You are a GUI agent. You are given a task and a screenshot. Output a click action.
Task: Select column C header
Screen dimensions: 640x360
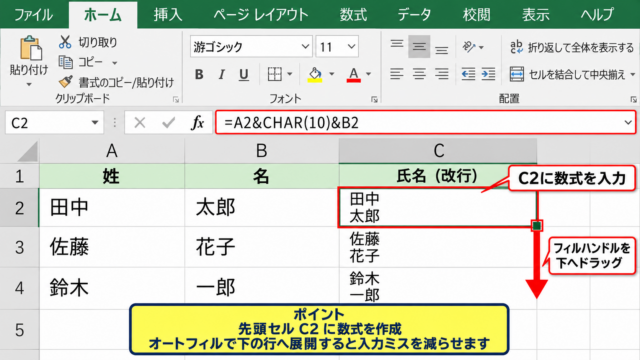(x=438, y=151)
